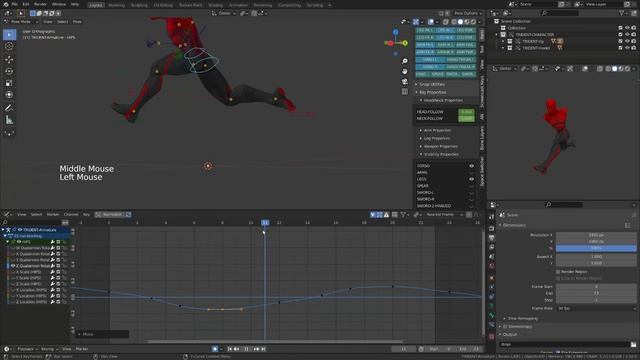Toggle camera view icon in viewport
640x360 pixels.
(x=404, y=82)
